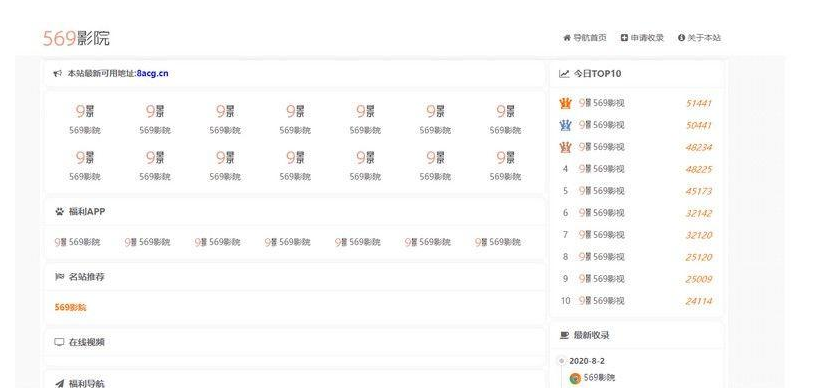This screenshot has width=816, height=388.
Task: Open the first 569影院 link under 福利APP
Action: point(78,242)
